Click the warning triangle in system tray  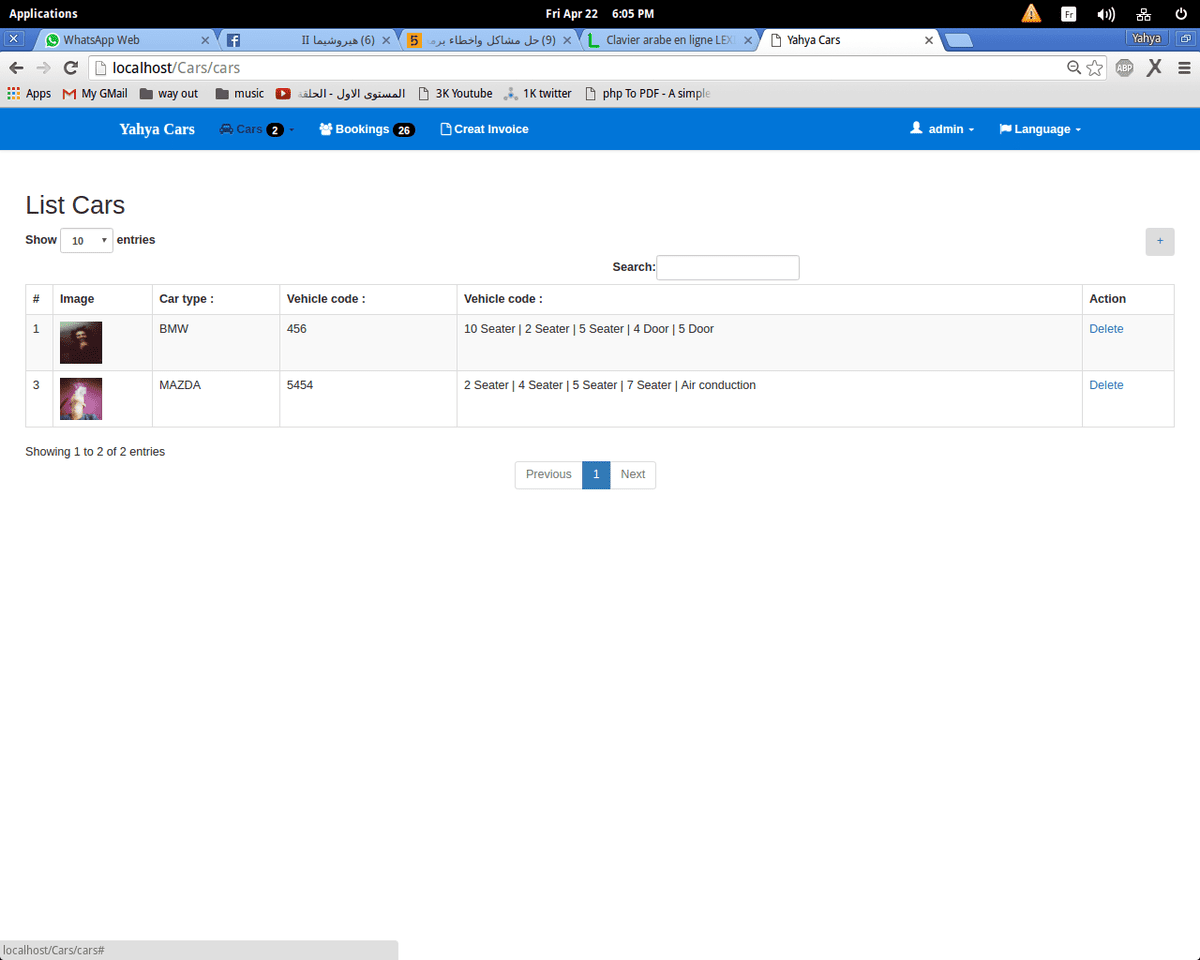click(1031, 14)
